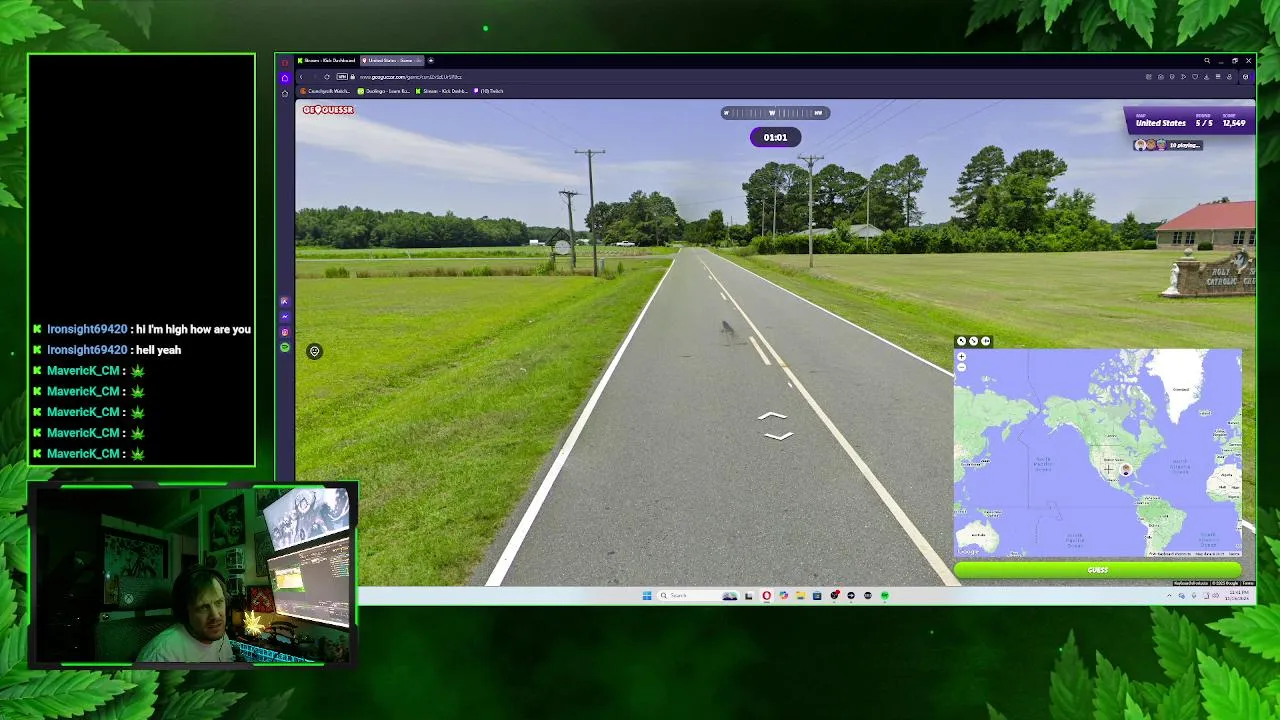The image size is (1280, 720).
Task: Click second map size control icon
Action: tap(974, 341)
